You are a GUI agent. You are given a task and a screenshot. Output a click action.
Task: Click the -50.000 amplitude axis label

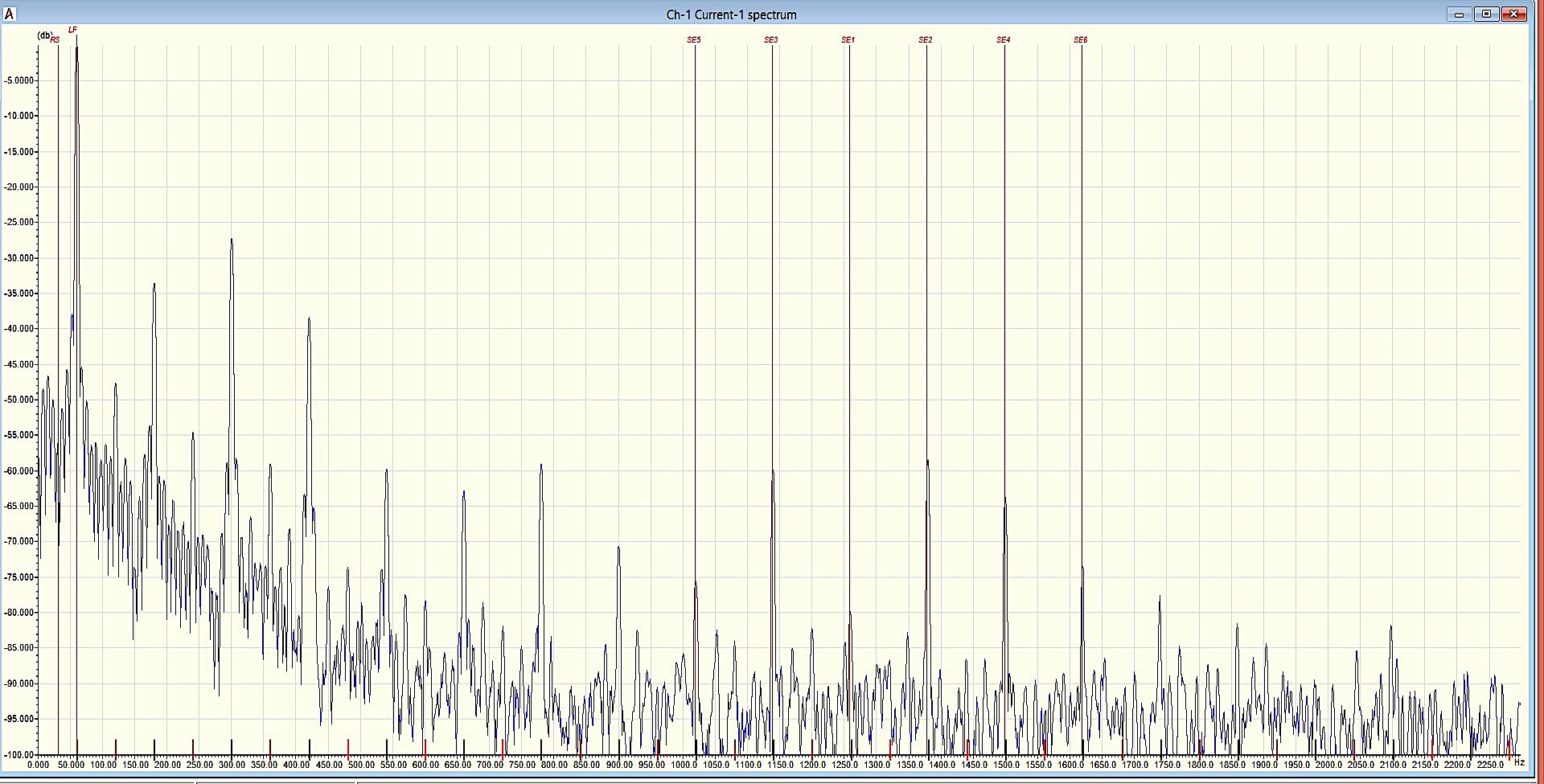point(19,400)
